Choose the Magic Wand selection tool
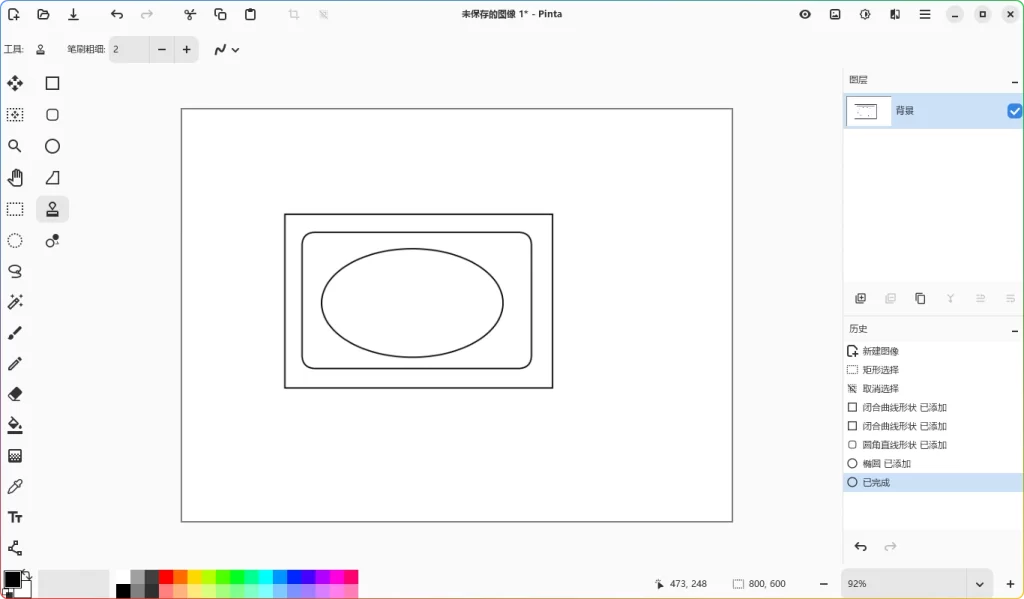 pos(15,302)
